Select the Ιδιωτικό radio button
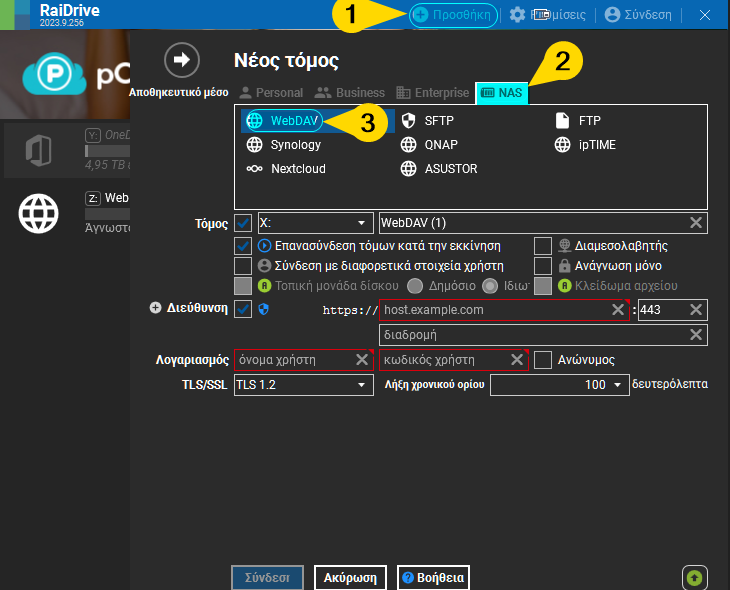 (x=490, y=286)
